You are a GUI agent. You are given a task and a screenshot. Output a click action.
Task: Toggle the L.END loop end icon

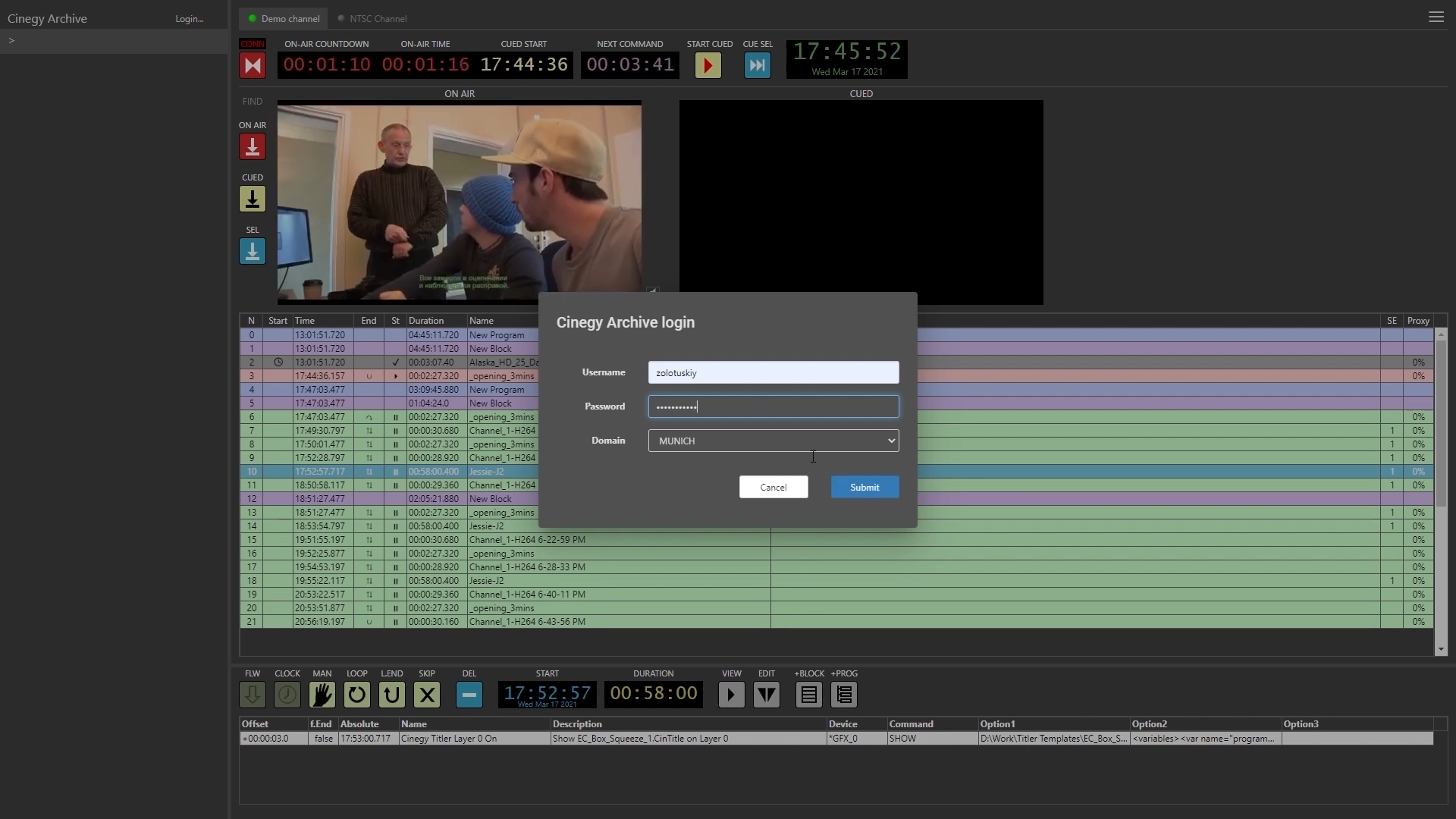392,695
